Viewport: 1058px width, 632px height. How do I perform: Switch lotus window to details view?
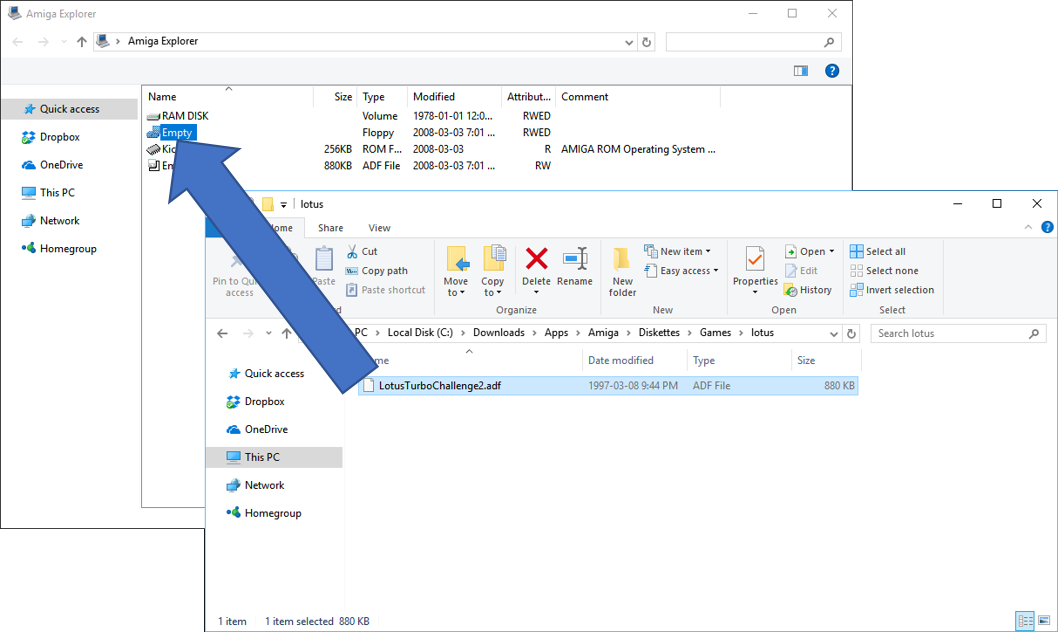pyautogui.click(x=1025, y=621)
